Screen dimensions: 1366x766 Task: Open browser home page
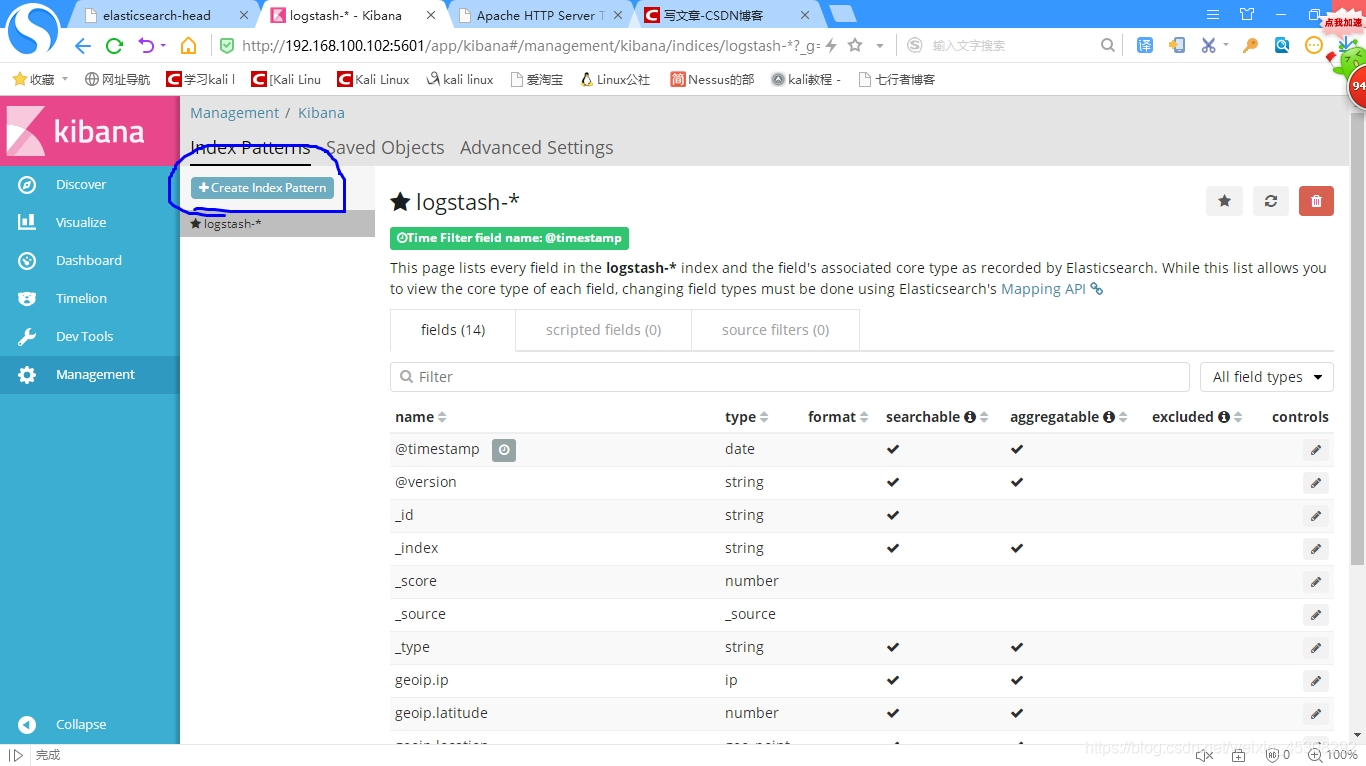(x=188, y=46)
